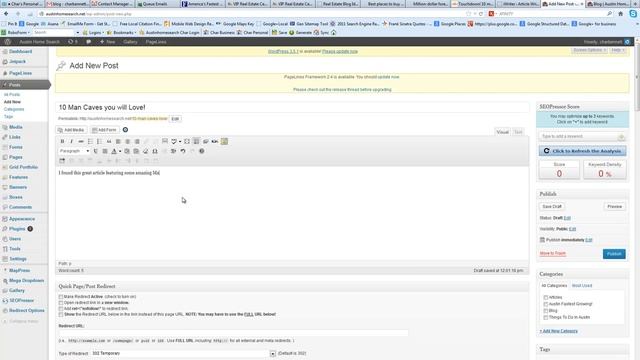
Task: Switch to the Text editor tab
Action: pyautogui.click(x=518, y=132)
